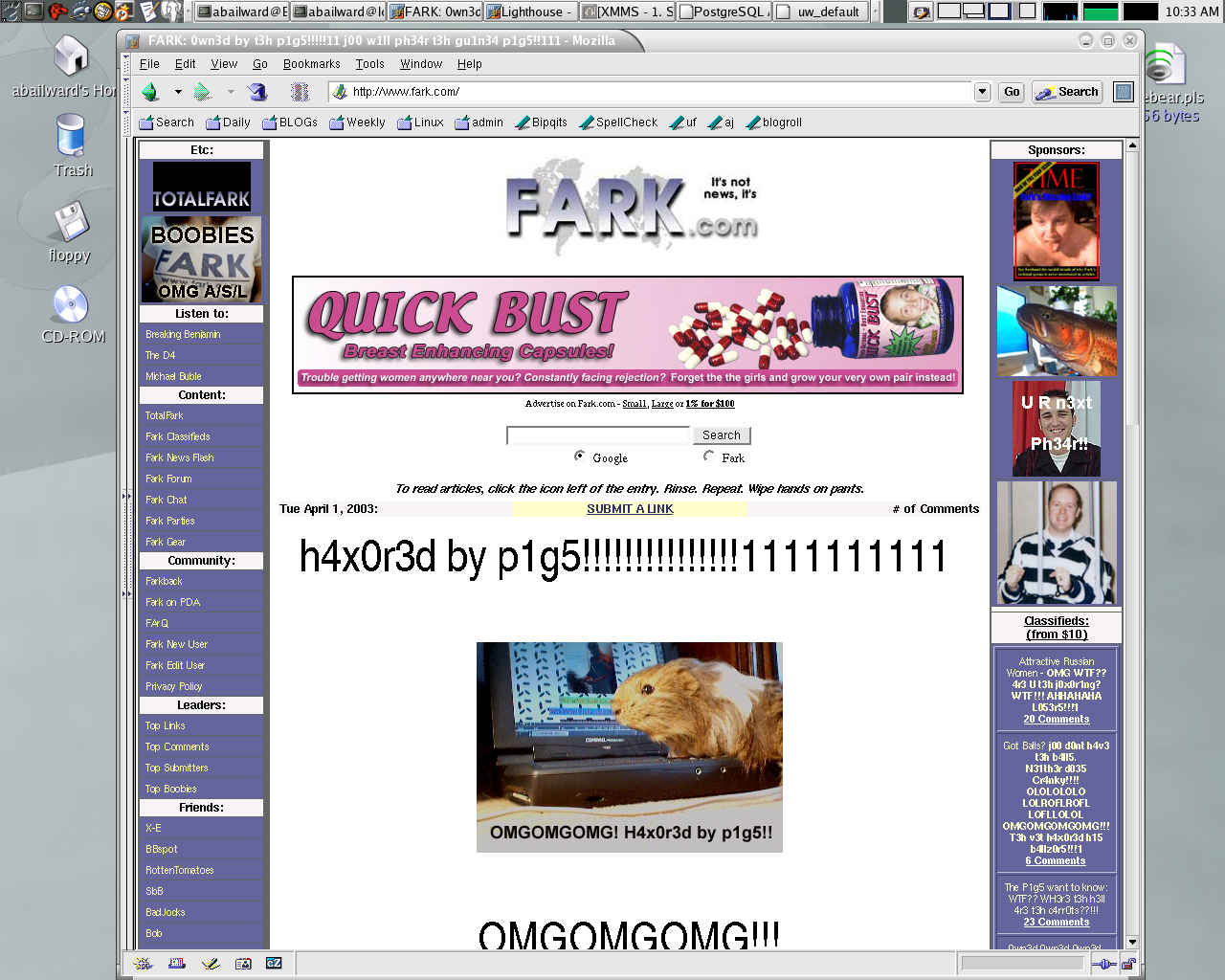Open the Tools menu
This screenshot has width=1225, height=980.
click(370, 64)
